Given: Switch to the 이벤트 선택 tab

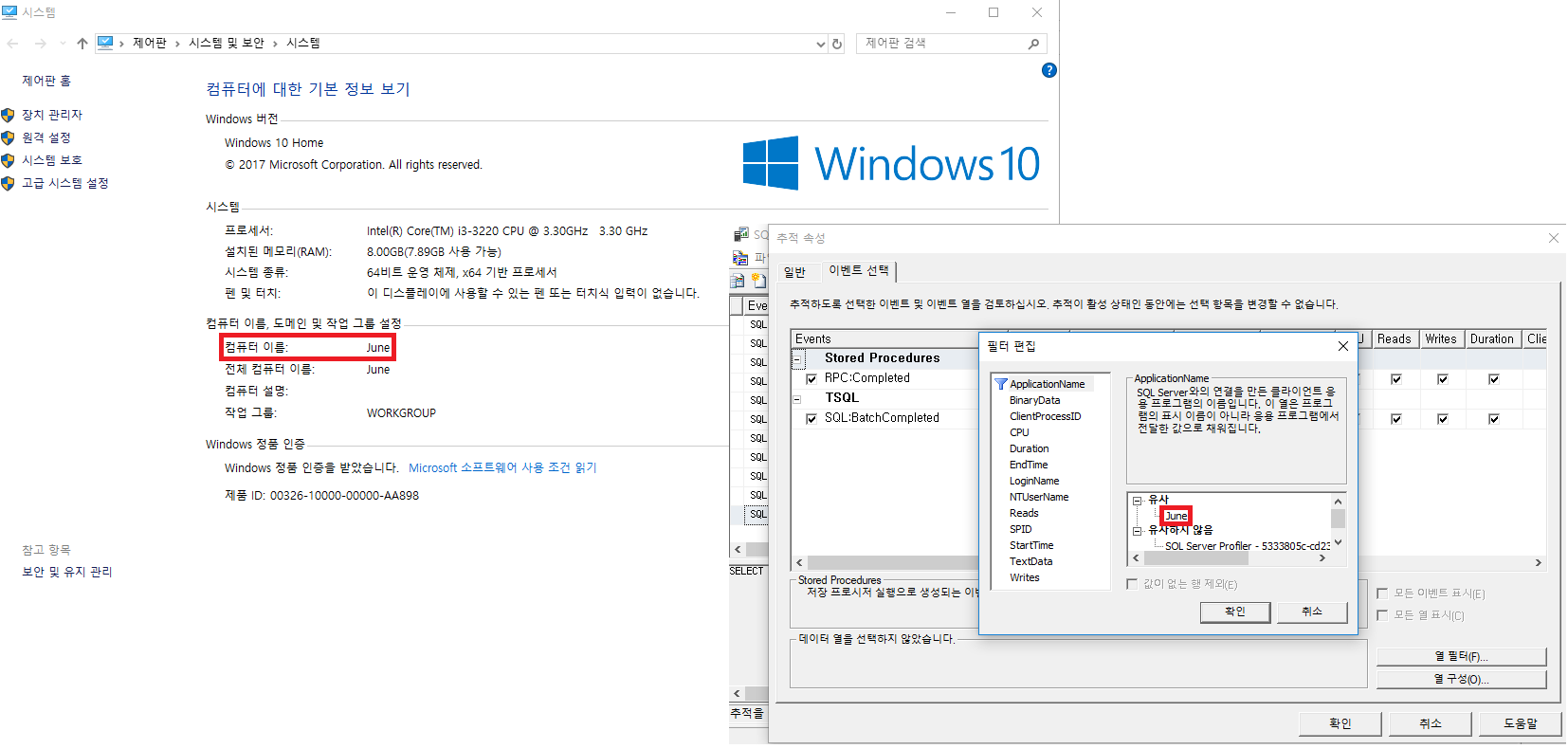Looking at the screenshot, I should pos(859,271).
